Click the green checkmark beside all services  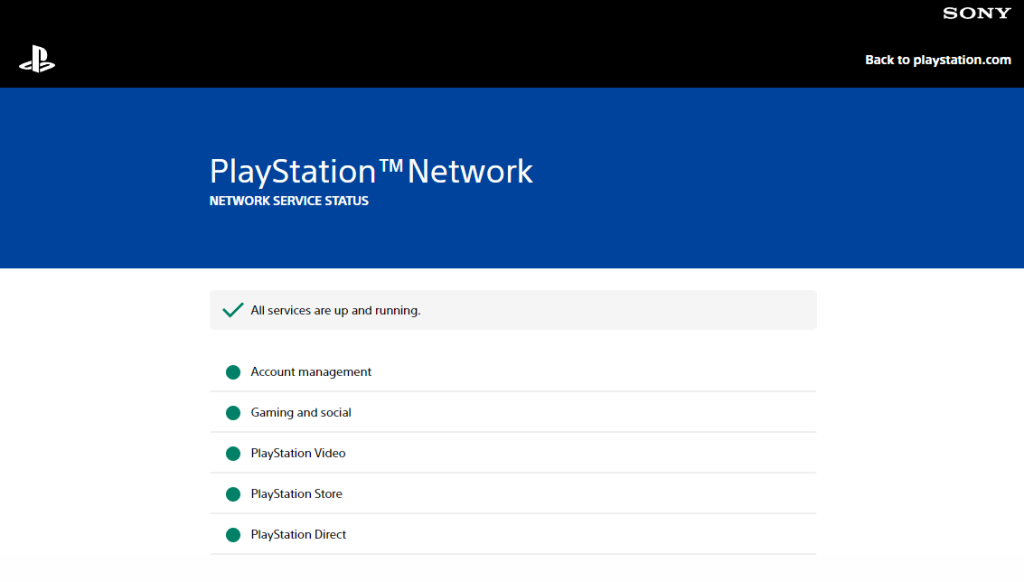232,310
